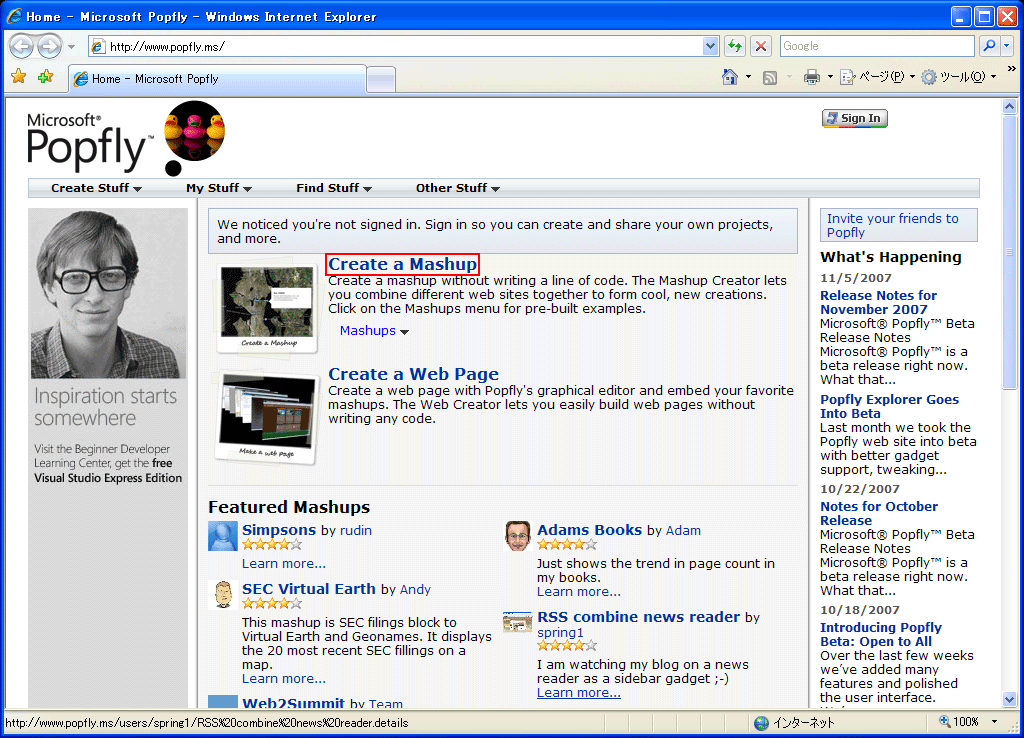Open the SEC Virtual Earth mashup link
Viewport: 1024px width, 738px height.
309,588
